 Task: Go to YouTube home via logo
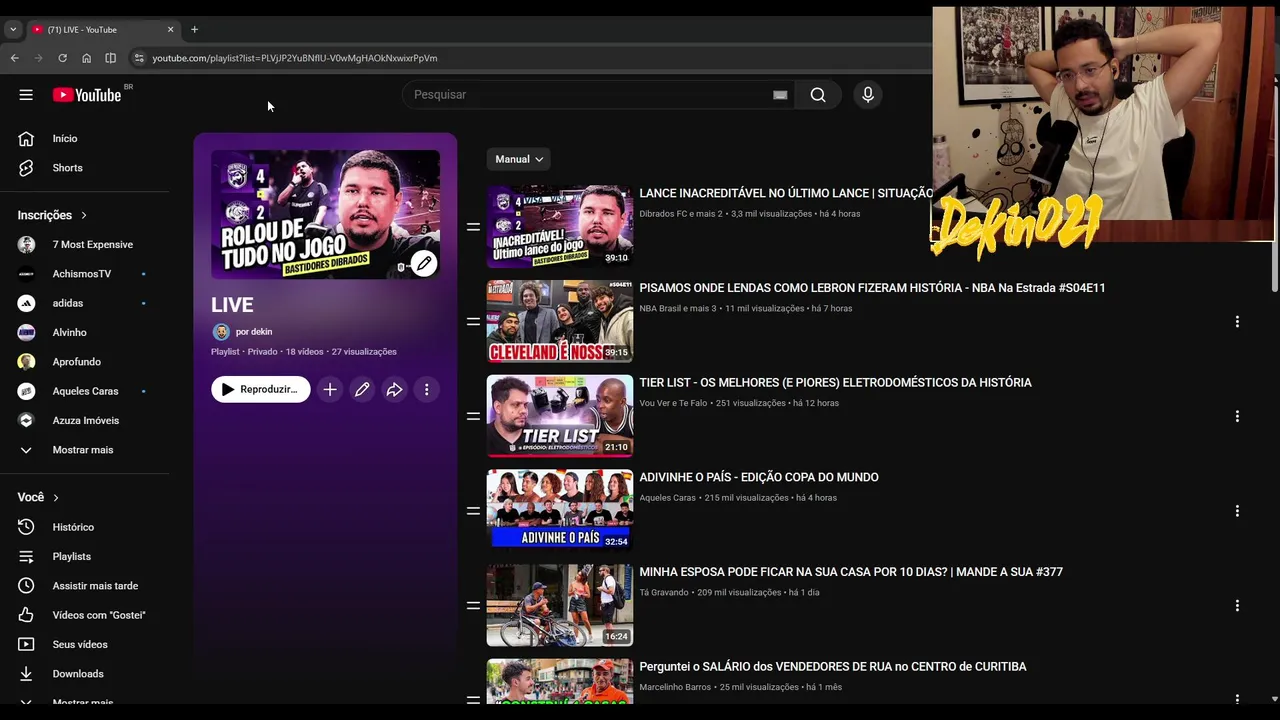87,95
